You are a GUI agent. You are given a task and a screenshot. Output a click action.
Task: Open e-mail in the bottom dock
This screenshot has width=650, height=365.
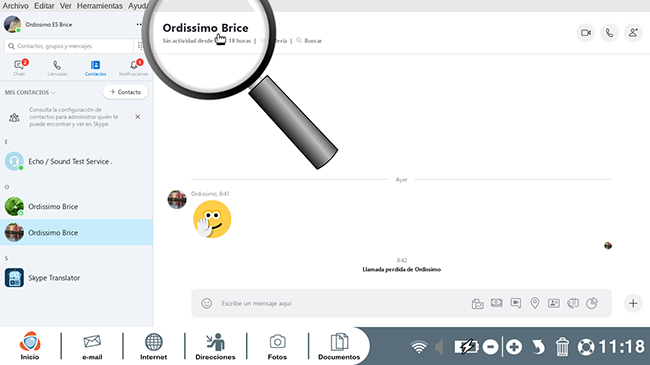[x=92, y=346]
